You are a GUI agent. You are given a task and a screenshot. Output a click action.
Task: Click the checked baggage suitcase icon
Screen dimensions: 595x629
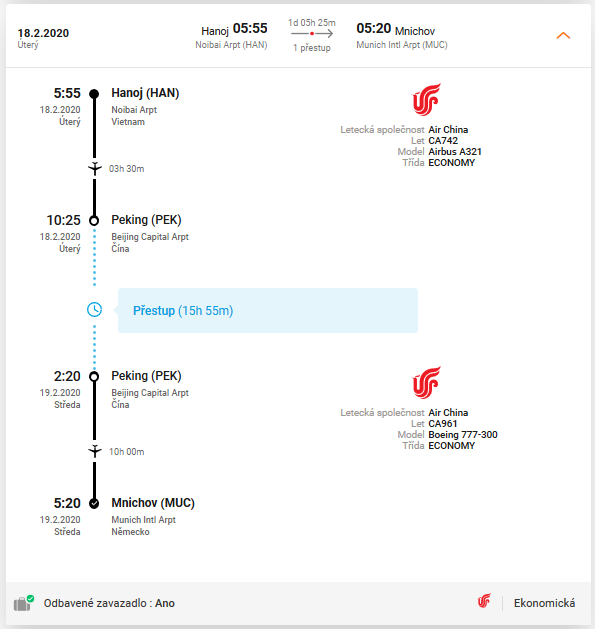tap(24, 603)
